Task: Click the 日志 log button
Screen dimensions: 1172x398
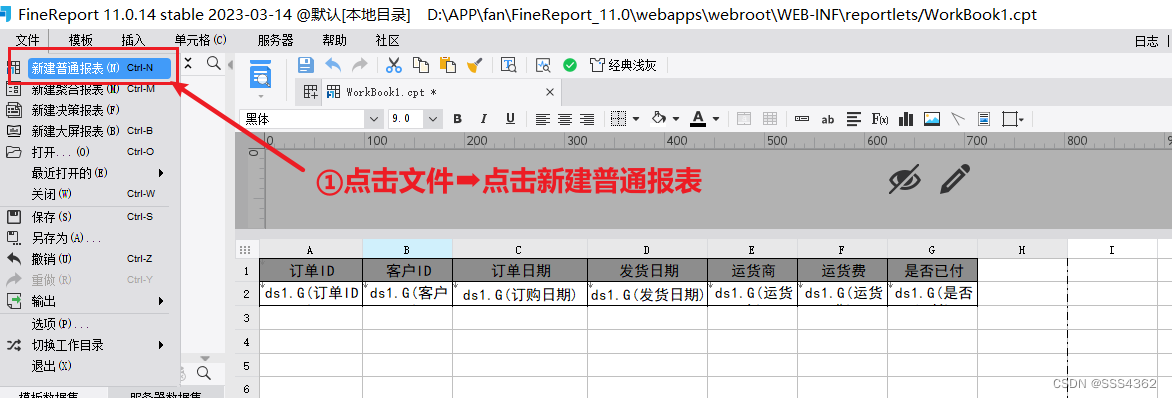Action: click(x=1147, y=41)
